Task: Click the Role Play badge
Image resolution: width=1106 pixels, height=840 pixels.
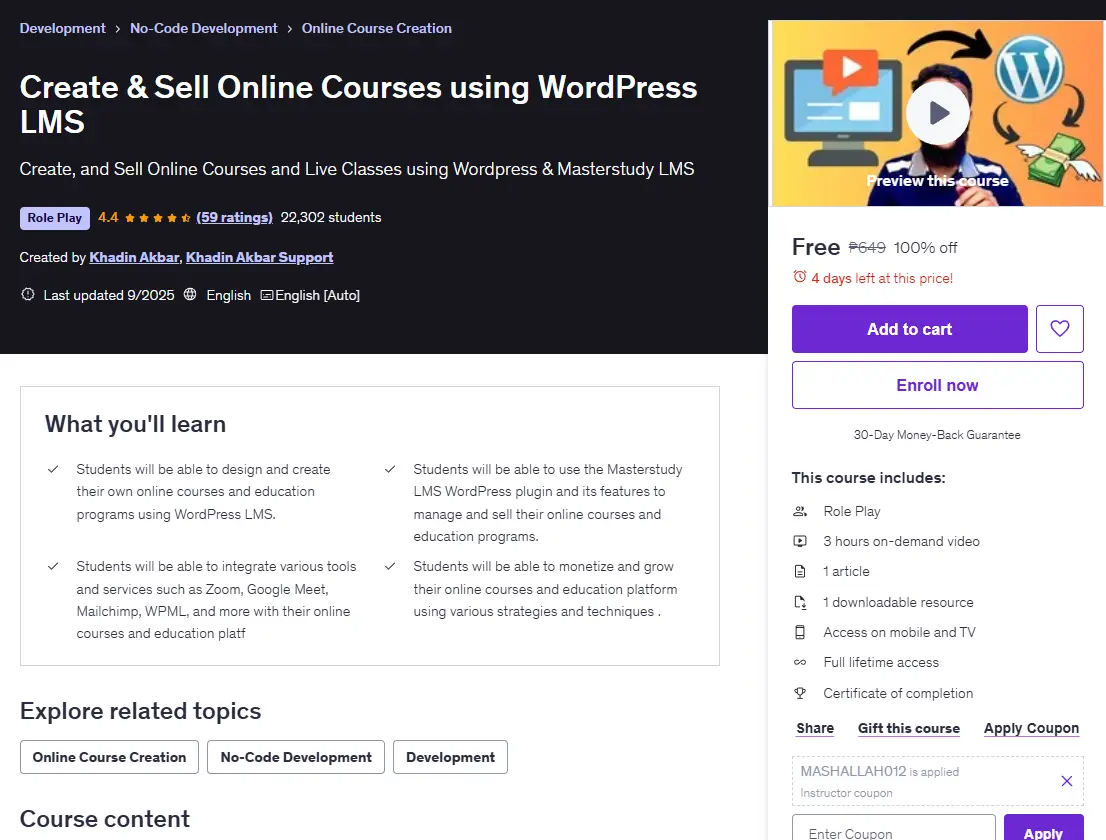Action: [55, 218]
